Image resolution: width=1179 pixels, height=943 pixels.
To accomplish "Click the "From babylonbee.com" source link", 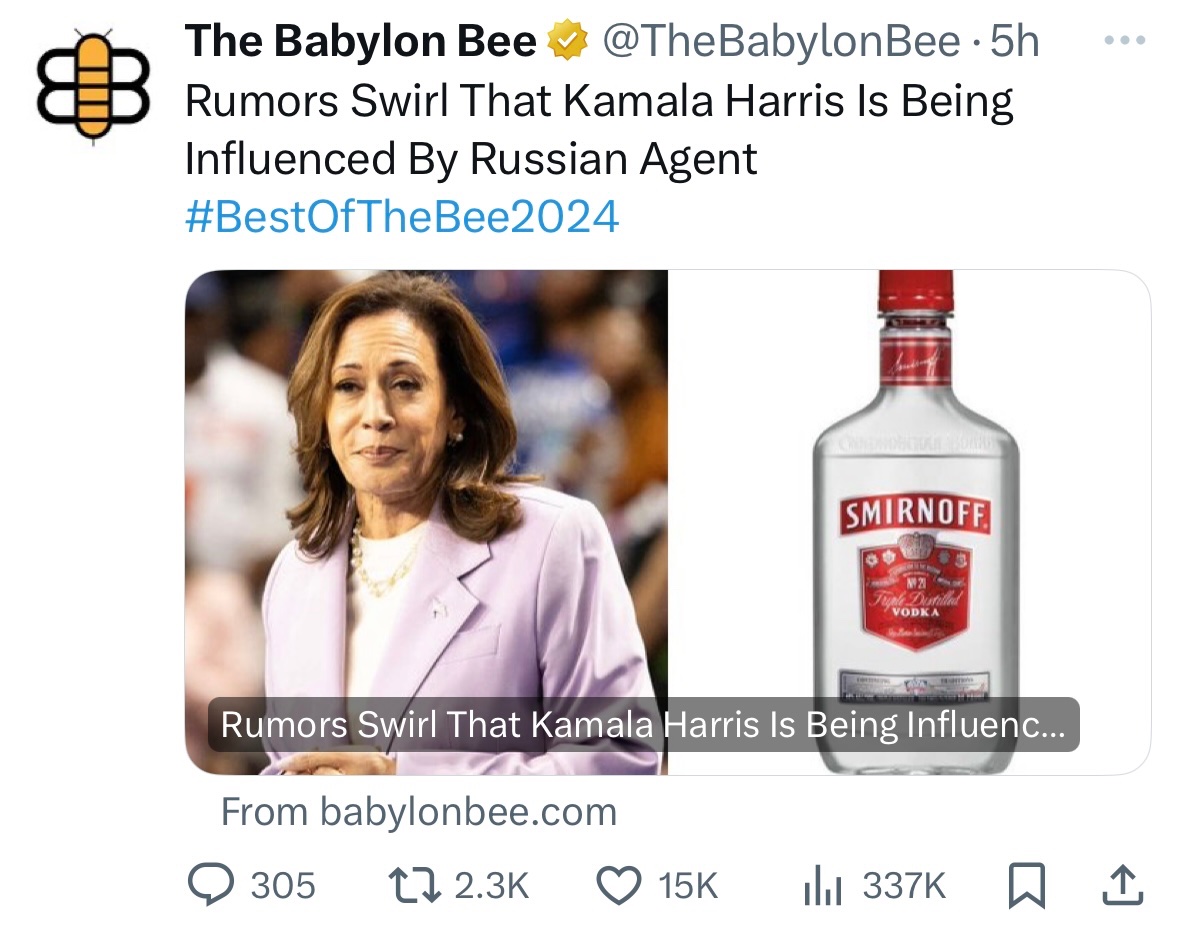I will click(418, 811).
